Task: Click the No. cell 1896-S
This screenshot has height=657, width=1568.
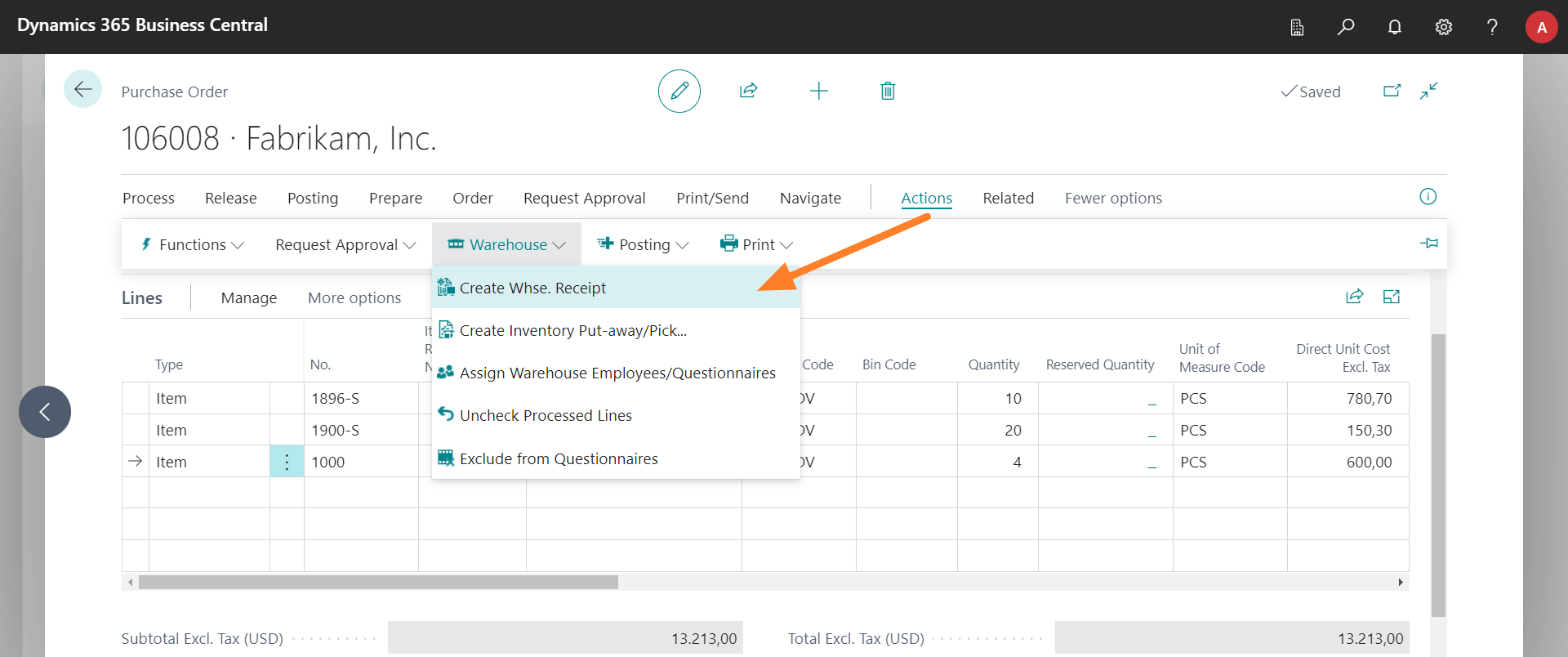Action: click(x=361, y=398)
